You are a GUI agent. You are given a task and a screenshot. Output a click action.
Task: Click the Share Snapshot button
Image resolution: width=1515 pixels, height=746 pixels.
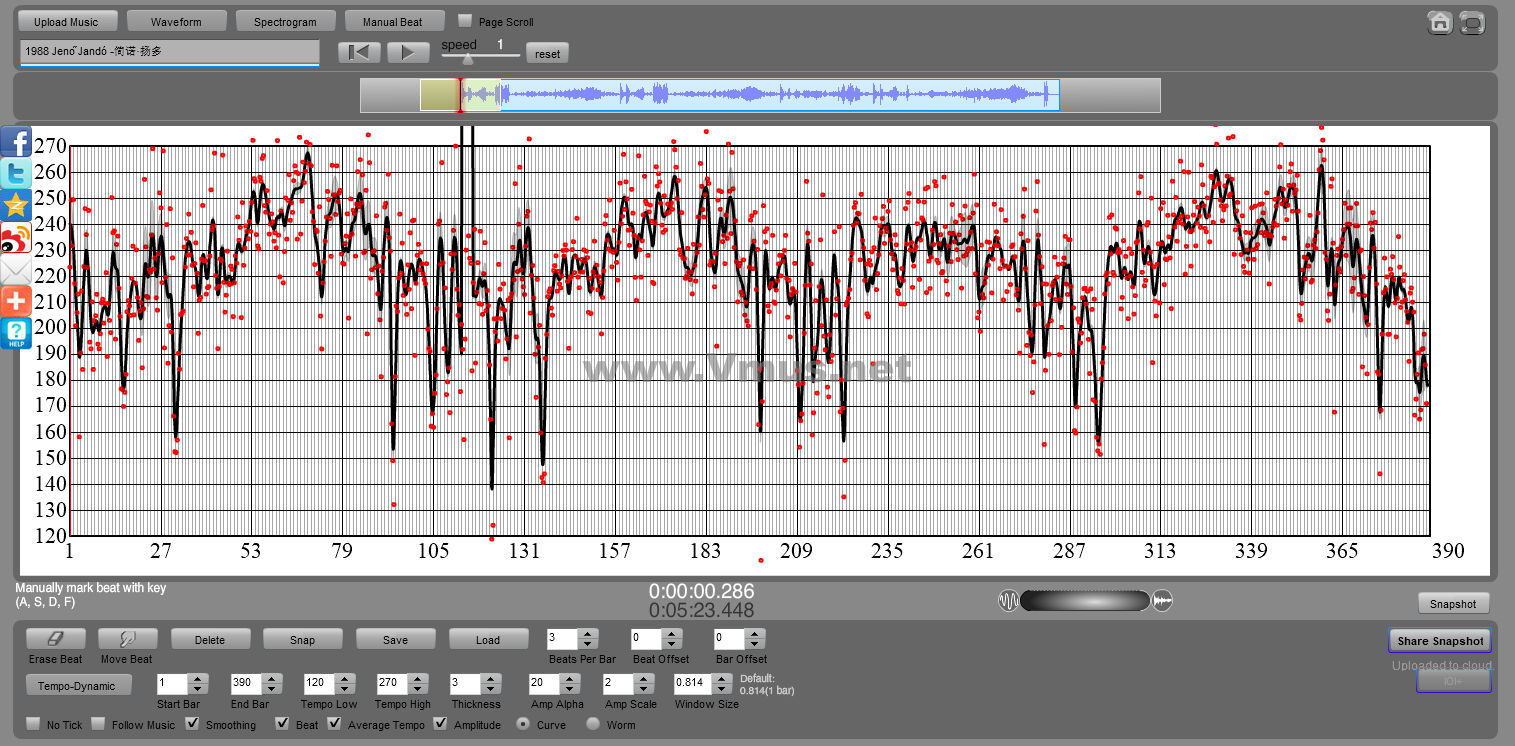1439,641
